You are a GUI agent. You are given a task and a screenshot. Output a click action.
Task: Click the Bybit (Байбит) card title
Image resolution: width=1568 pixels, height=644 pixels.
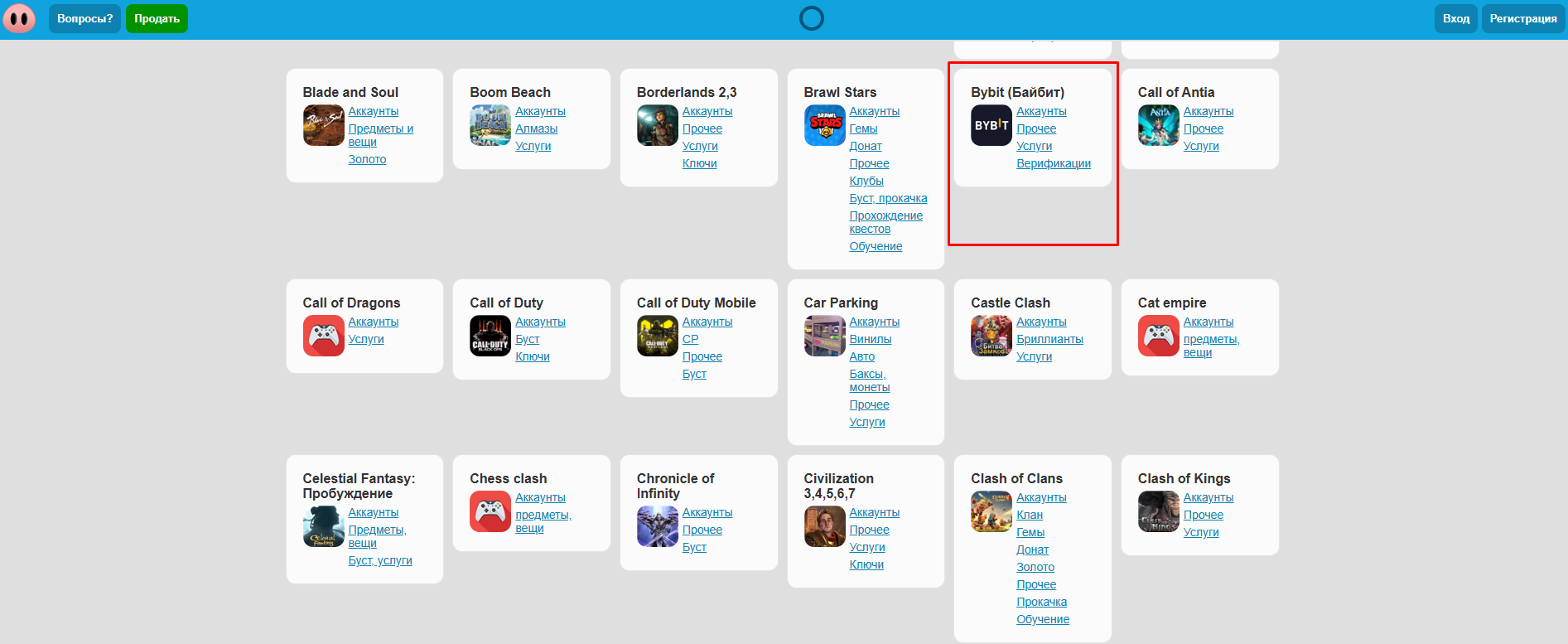[1017, 92]
